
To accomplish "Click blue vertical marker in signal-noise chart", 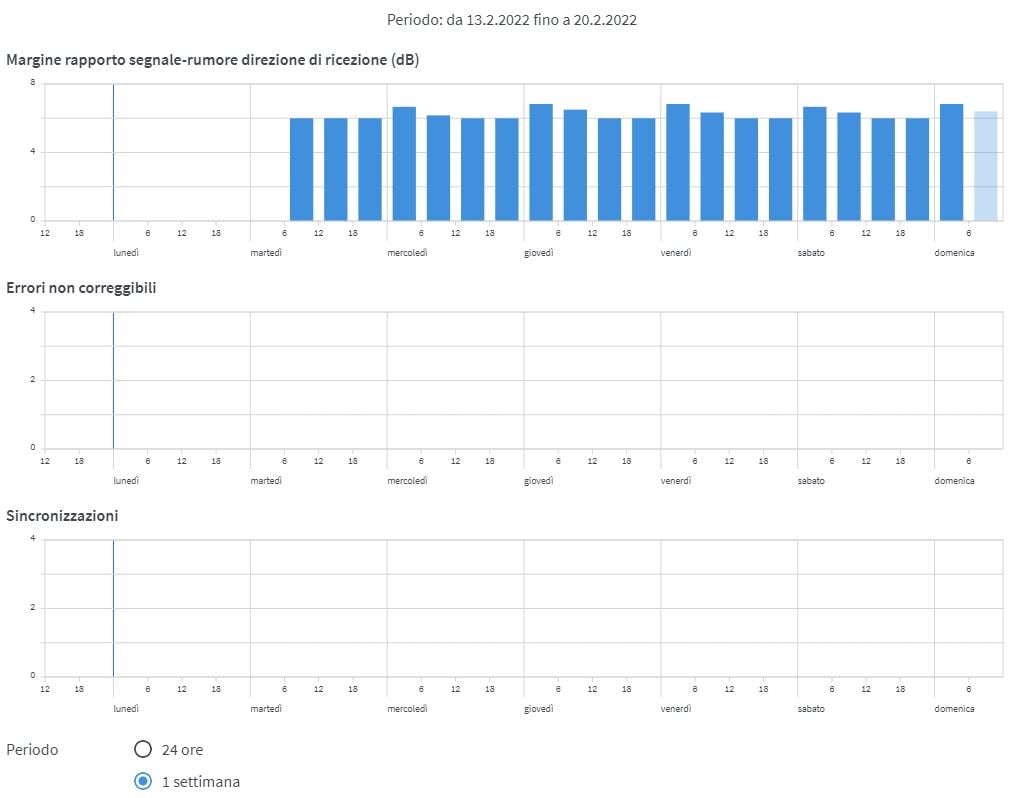I will pyautogui.click(x=113, y=152).
